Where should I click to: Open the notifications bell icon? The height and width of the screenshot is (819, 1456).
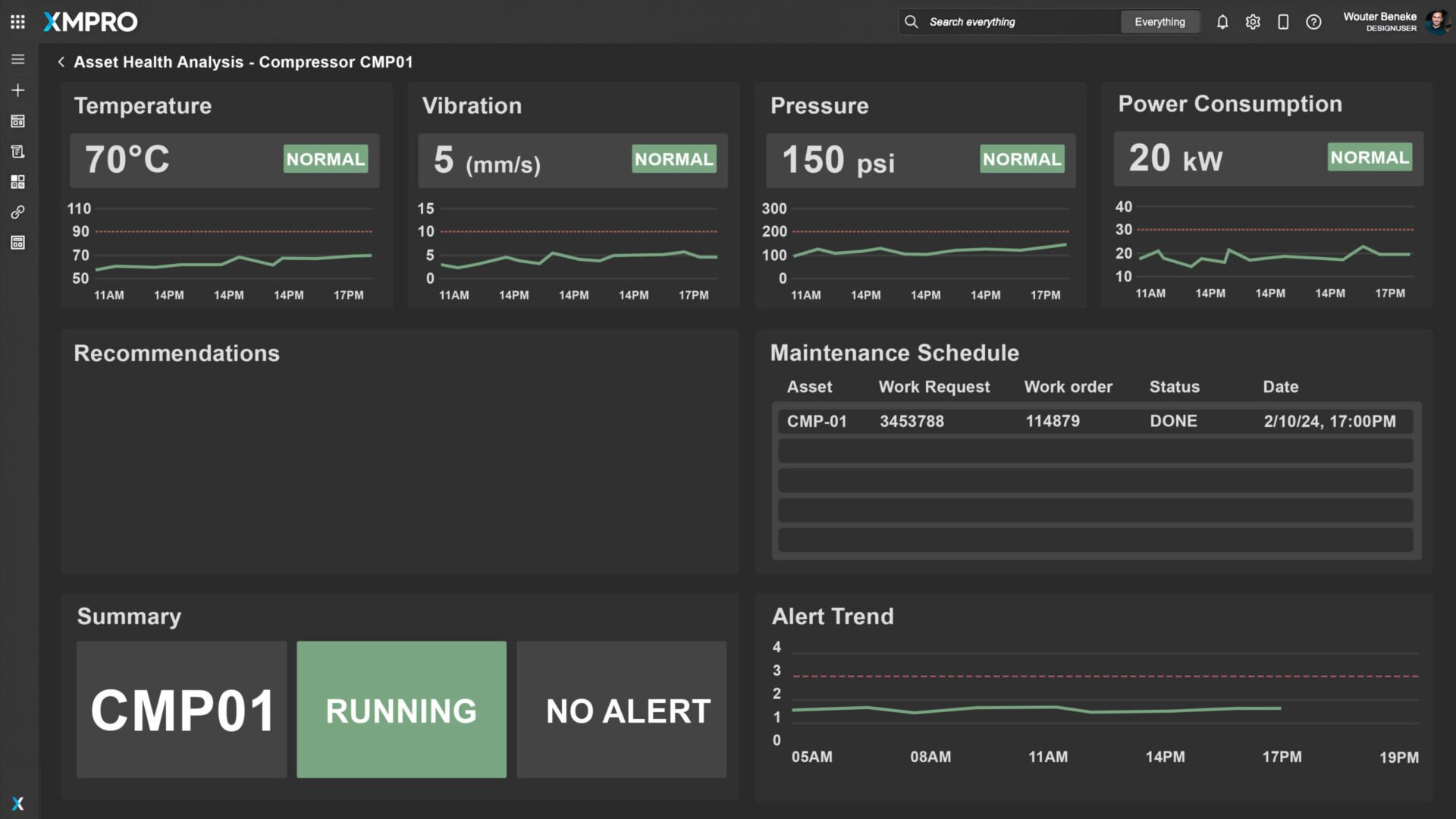(x=1222, y=22)
